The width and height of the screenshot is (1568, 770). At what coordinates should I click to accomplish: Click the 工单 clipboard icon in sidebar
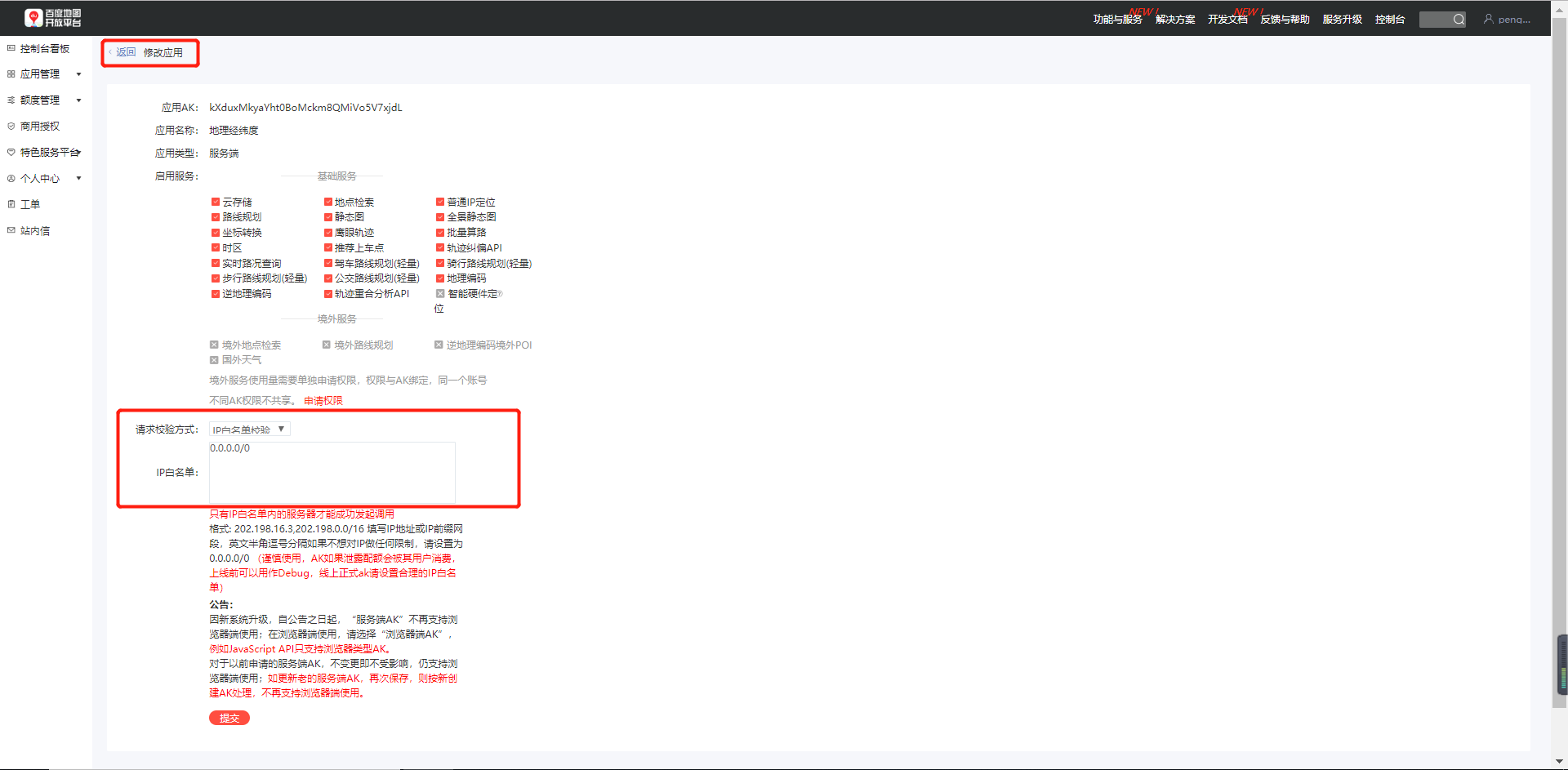point(11,205)
